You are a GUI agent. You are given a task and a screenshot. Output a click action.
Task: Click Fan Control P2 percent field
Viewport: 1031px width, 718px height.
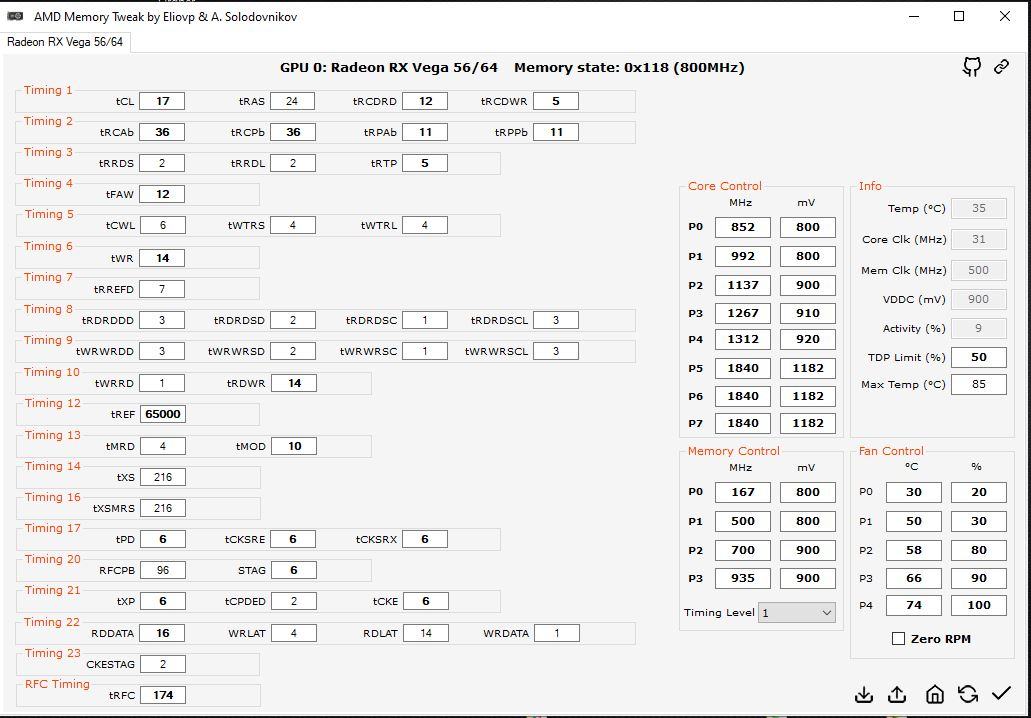(x=978, y=550)
